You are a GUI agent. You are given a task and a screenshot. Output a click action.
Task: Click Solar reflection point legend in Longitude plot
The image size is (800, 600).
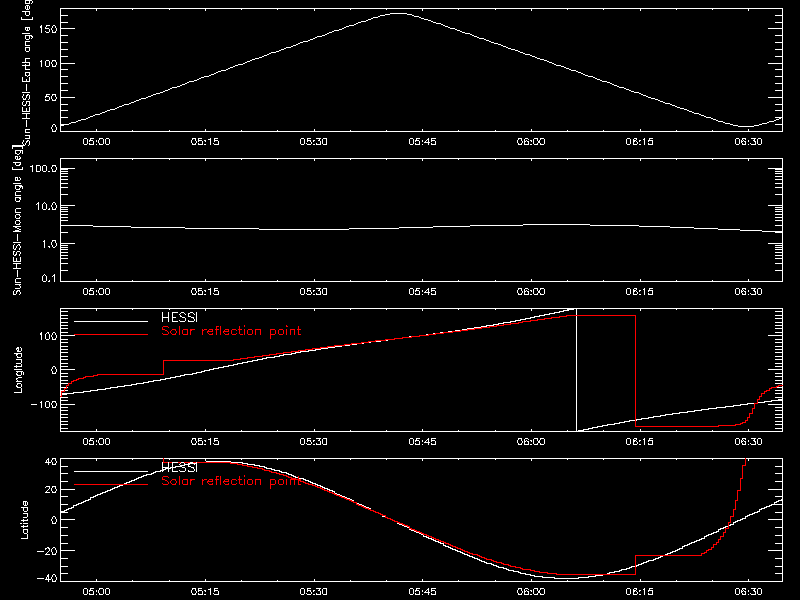pyautogui.click(x=231, y=332)
